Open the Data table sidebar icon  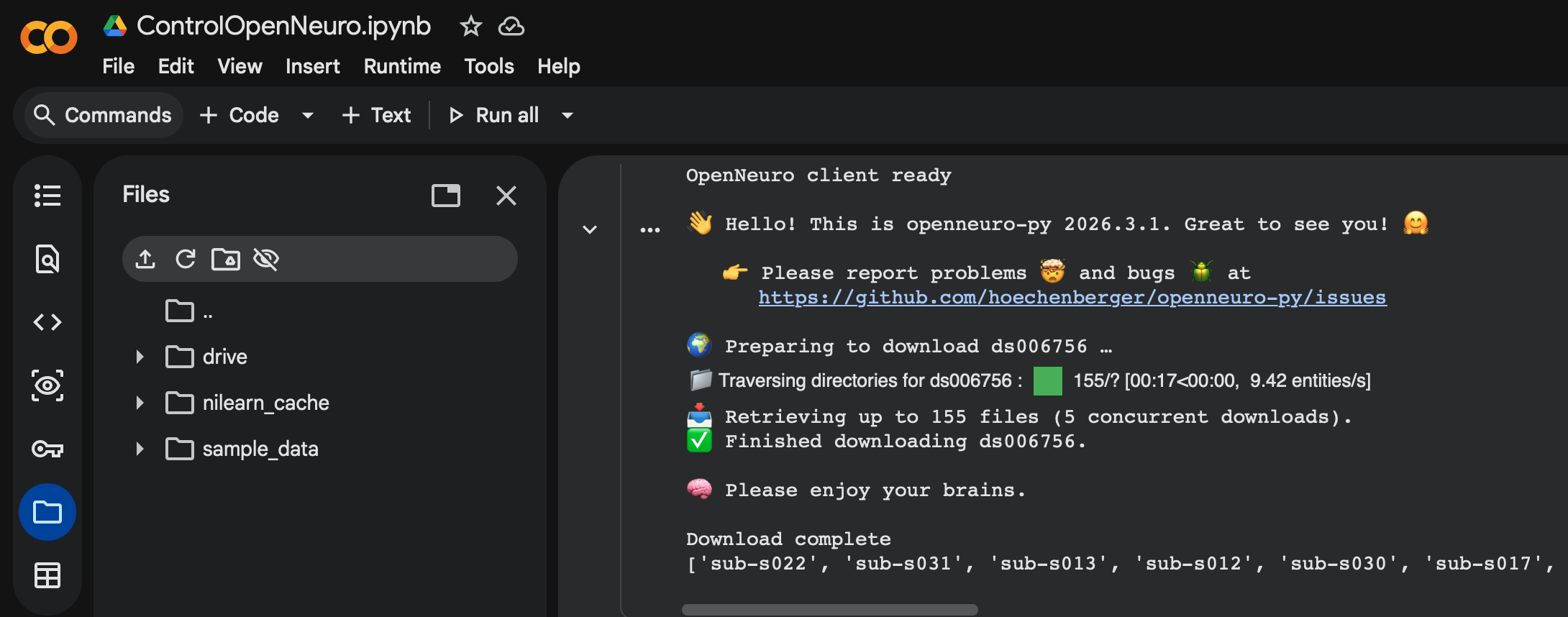[47, 575]
